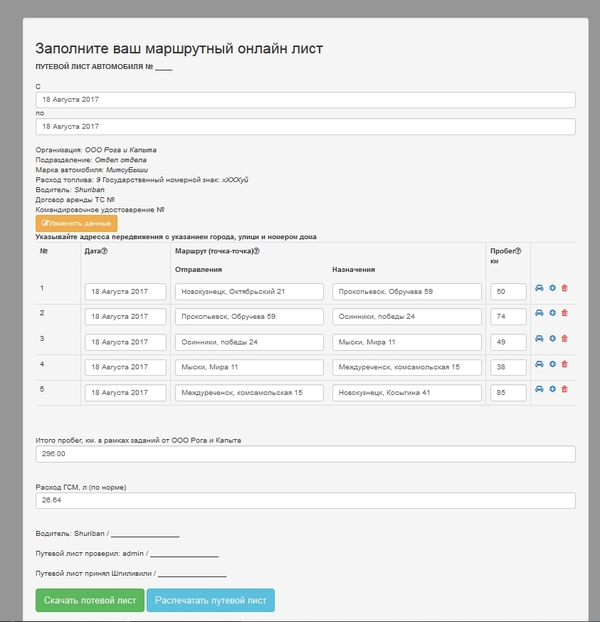600x622 pixels.
Task: Click the car icon in row 2
Action: point(540,313)
